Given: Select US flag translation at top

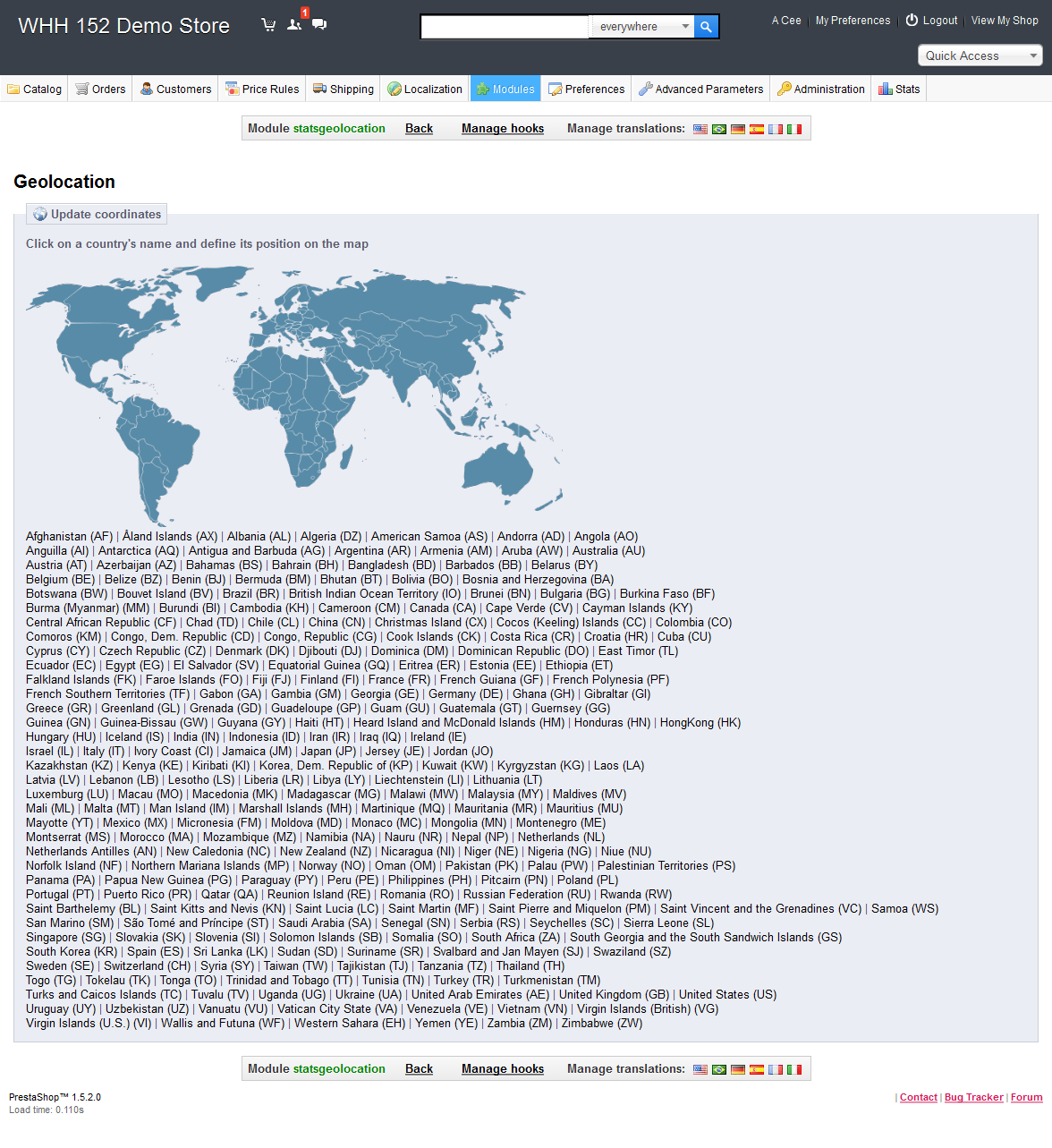Looking at the screenshot, I should [x=700, y=129].
